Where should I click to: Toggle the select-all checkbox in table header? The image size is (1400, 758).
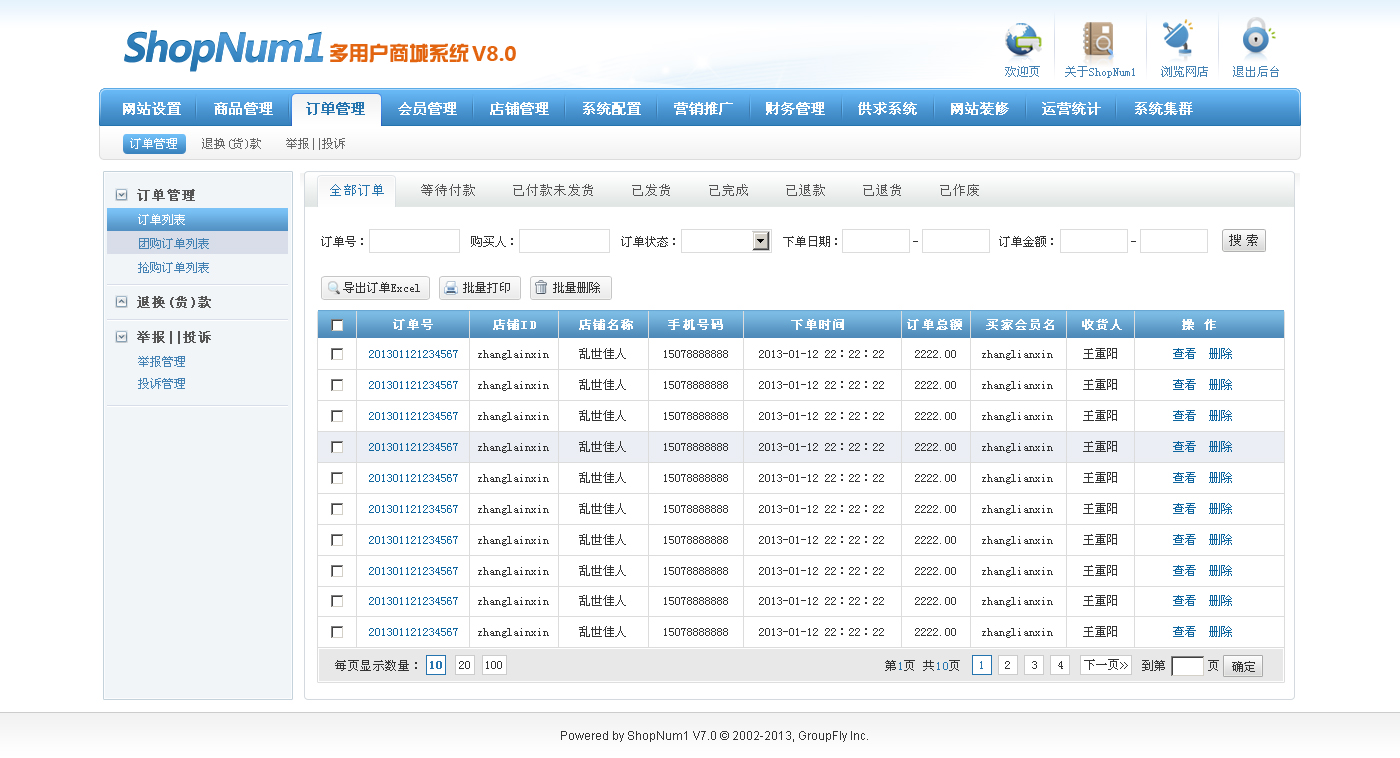(337, 325)
